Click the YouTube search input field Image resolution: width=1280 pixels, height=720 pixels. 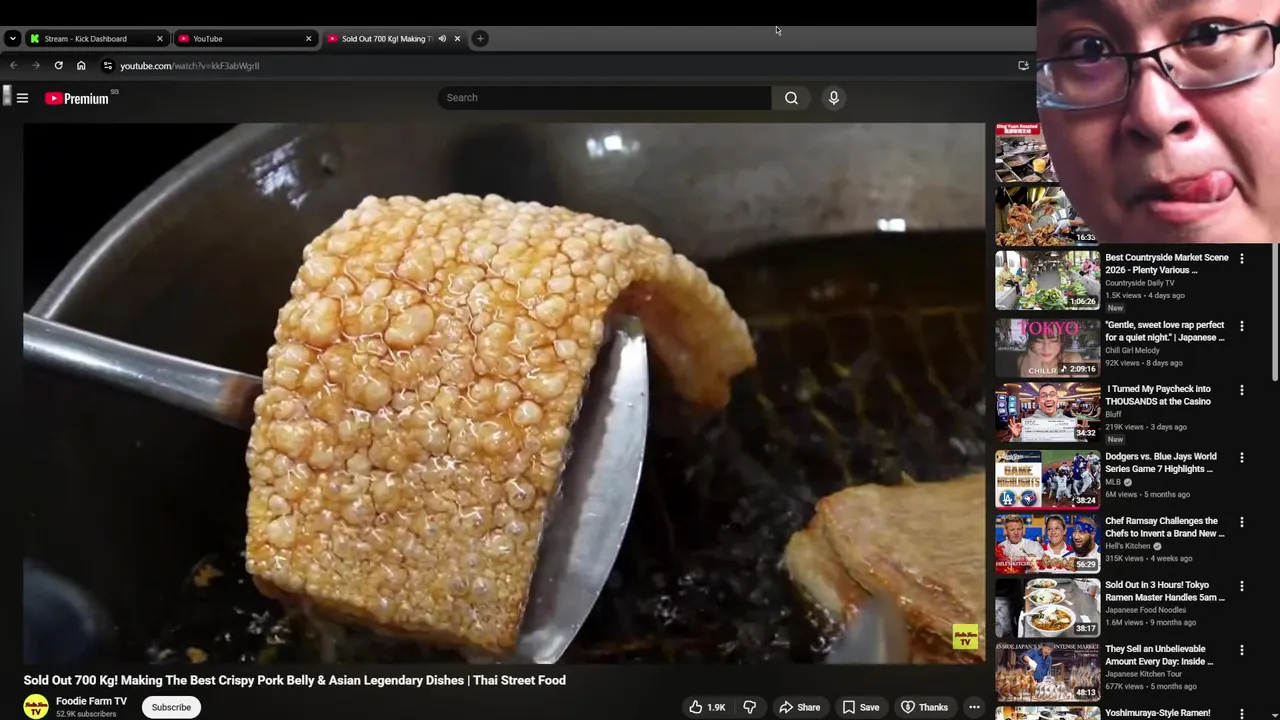coord(604,98)
